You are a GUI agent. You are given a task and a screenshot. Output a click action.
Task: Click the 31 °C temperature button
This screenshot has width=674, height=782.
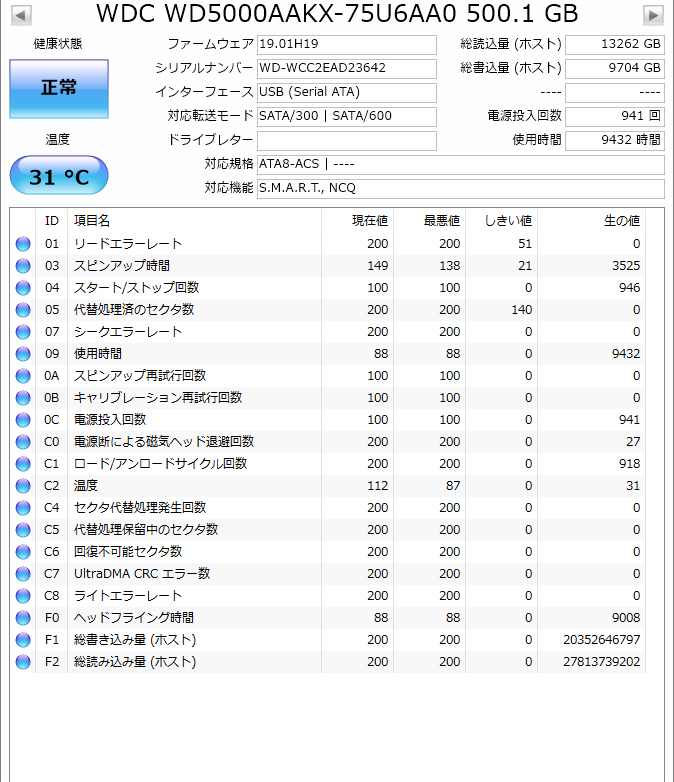tap(59, 176)
